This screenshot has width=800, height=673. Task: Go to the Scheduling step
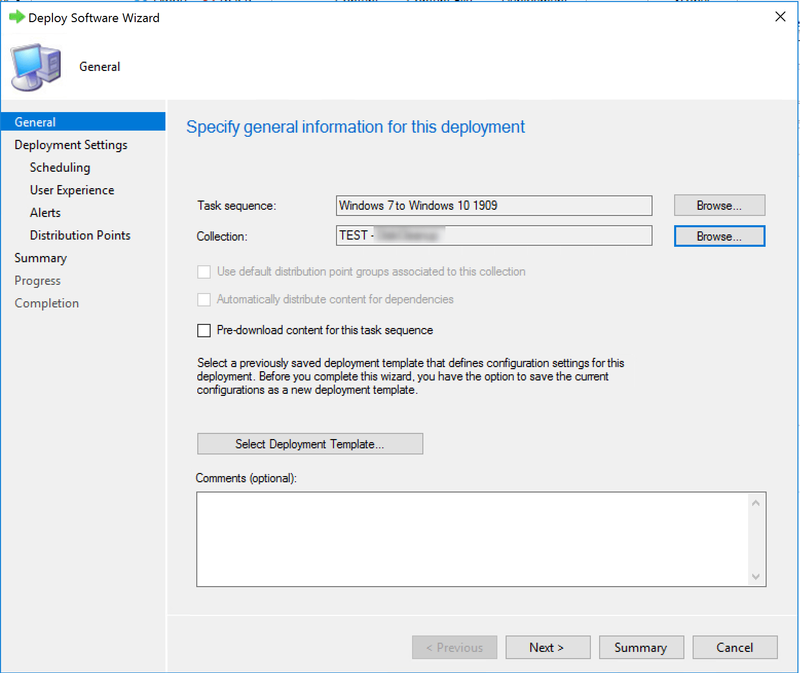point(60,167)
